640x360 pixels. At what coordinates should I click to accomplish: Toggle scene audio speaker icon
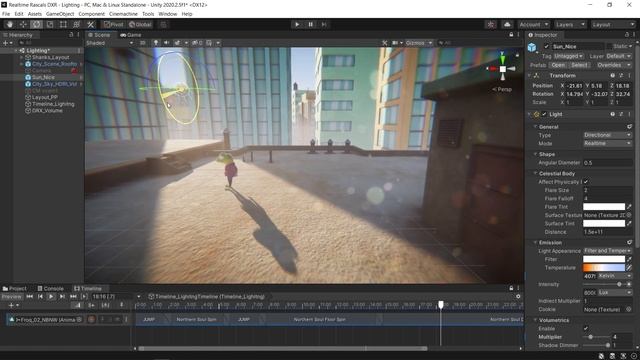[167, 43]
